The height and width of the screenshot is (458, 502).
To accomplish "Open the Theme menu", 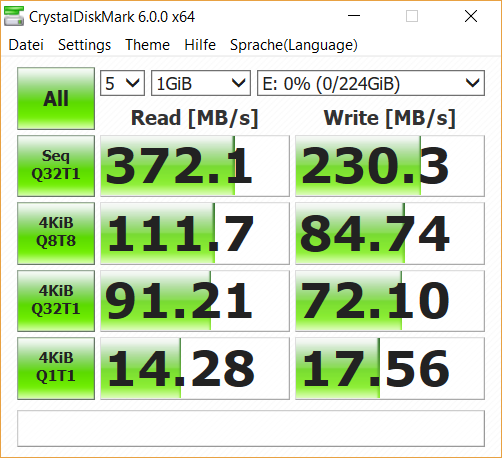I will point(147,45).
